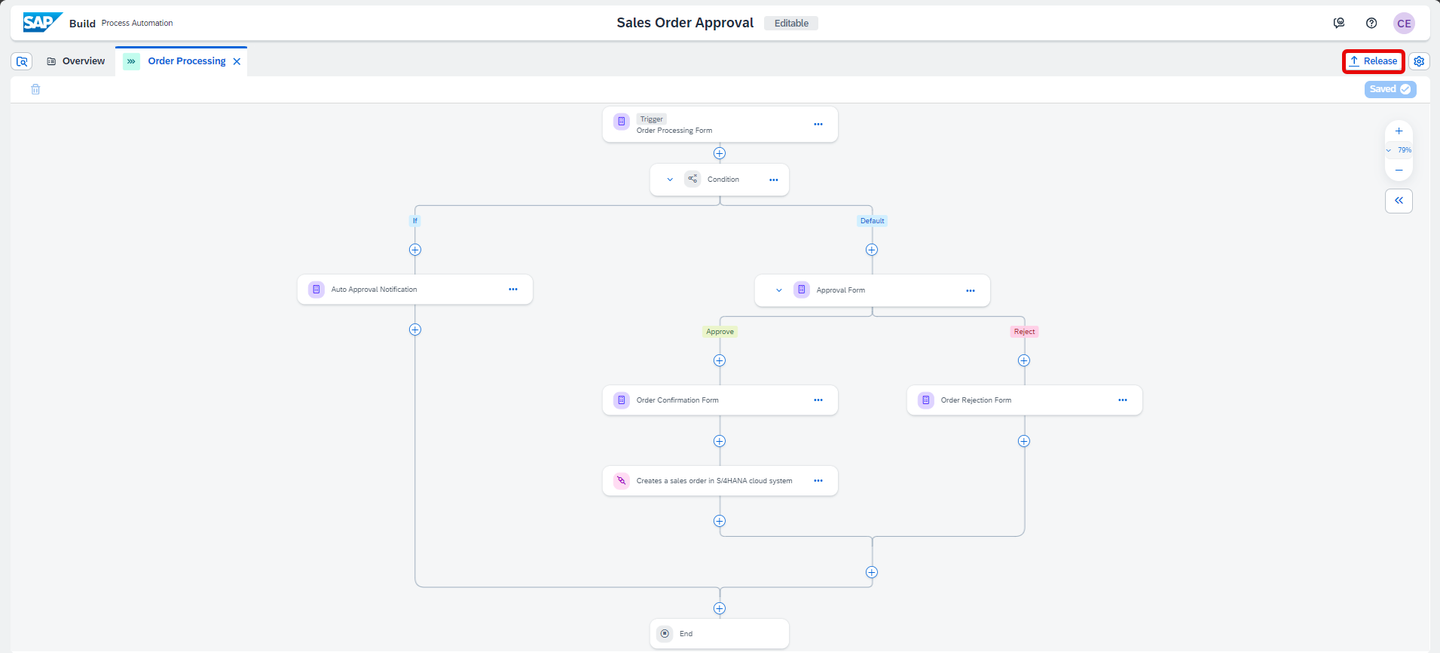Close the Order Processing tab

[237, 61]
